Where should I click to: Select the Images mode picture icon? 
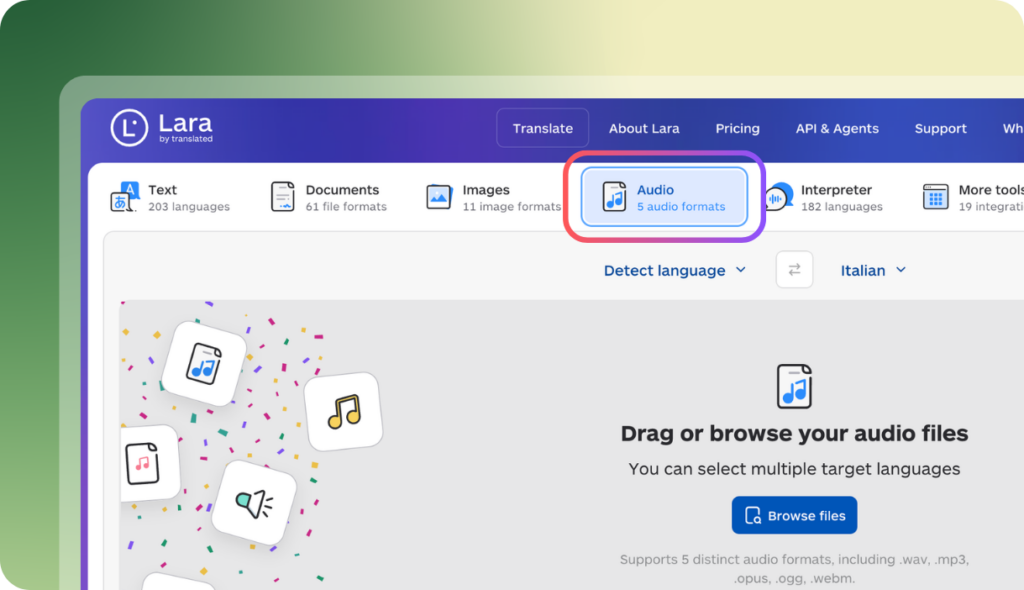(439, 197)
